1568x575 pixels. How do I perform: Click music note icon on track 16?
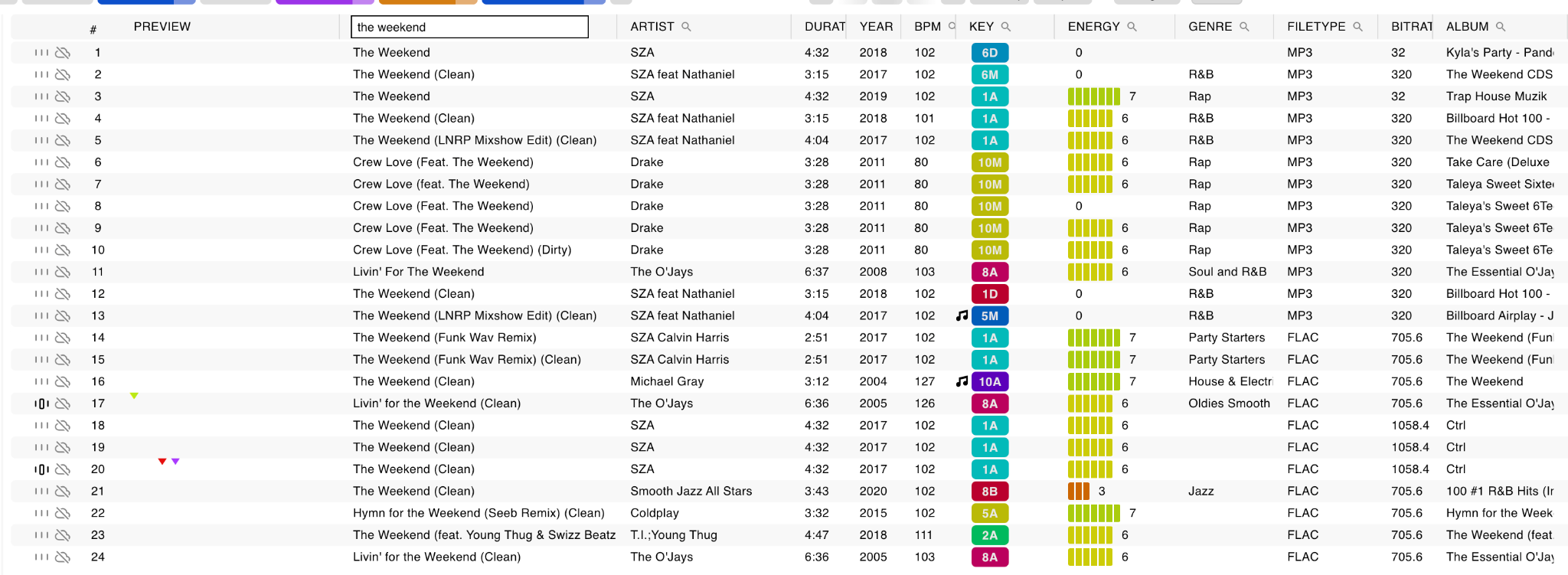[962, 381]
